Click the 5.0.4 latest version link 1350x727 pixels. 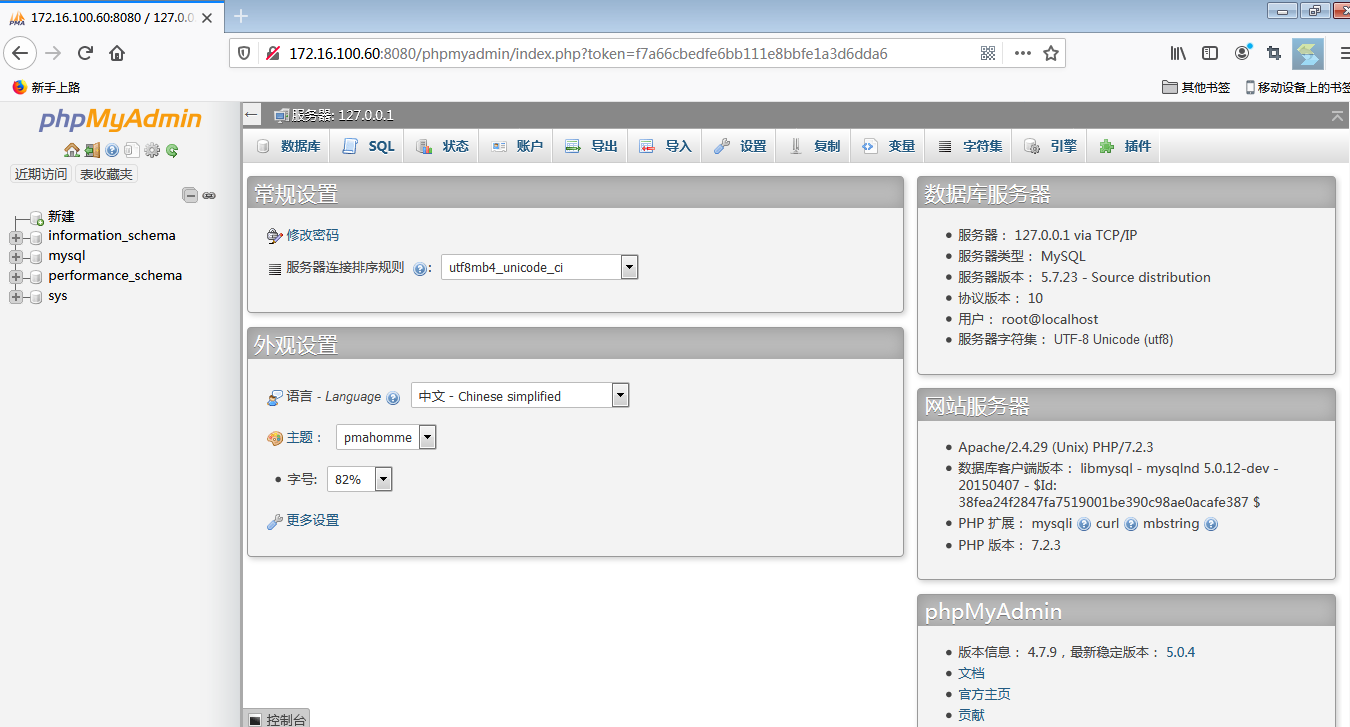(1180, 652)
